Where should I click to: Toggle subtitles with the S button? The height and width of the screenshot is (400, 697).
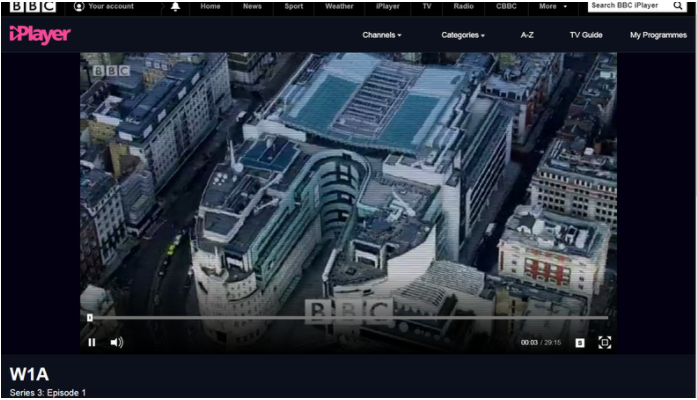580,343
